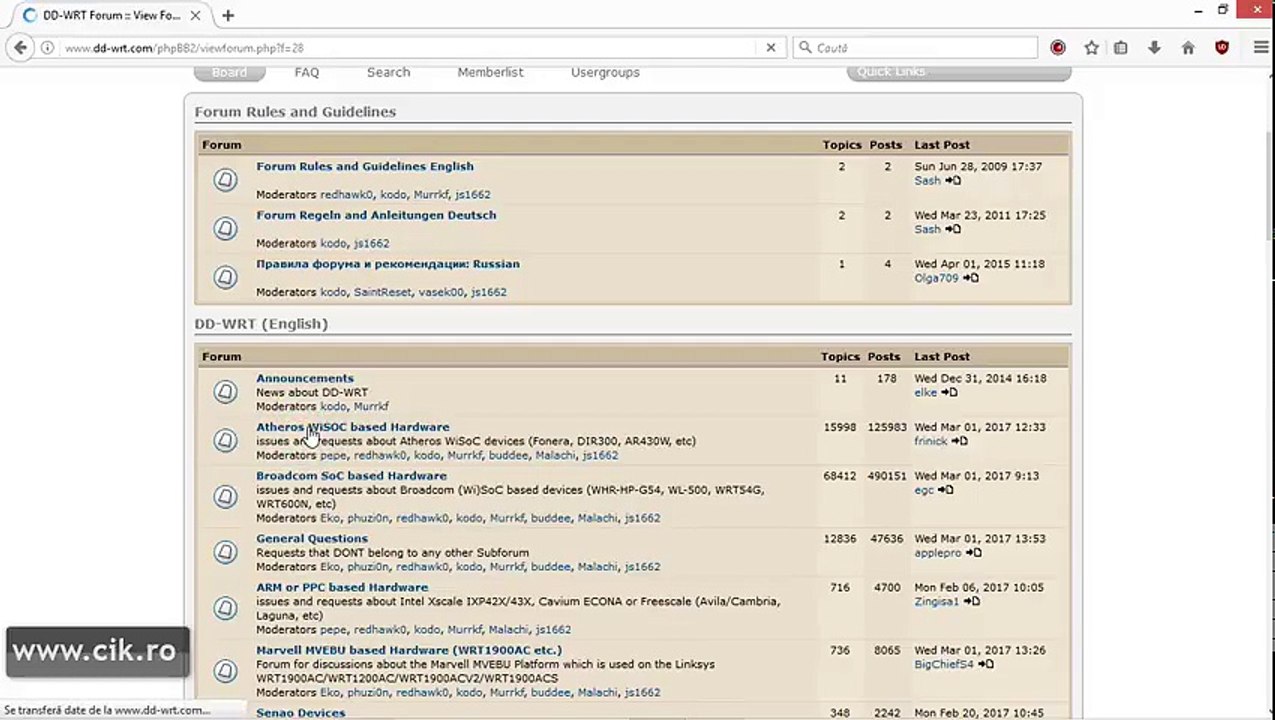
Task: Open user profile Zingisa1
Action: coord(936,601)
